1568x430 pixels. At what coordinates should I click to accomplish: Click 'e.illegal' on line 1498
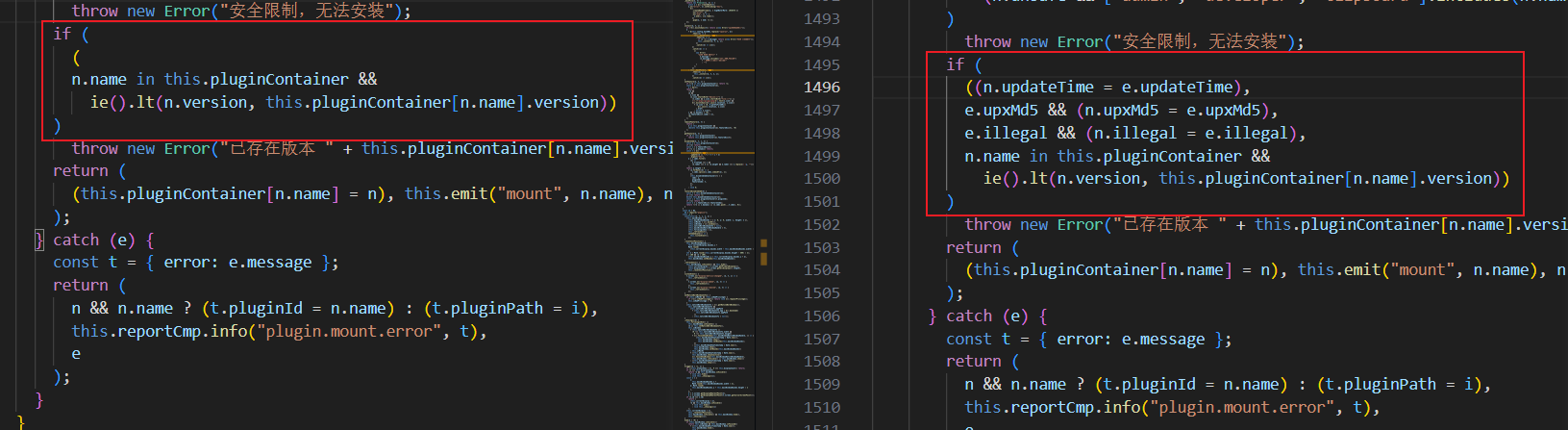1006,134
